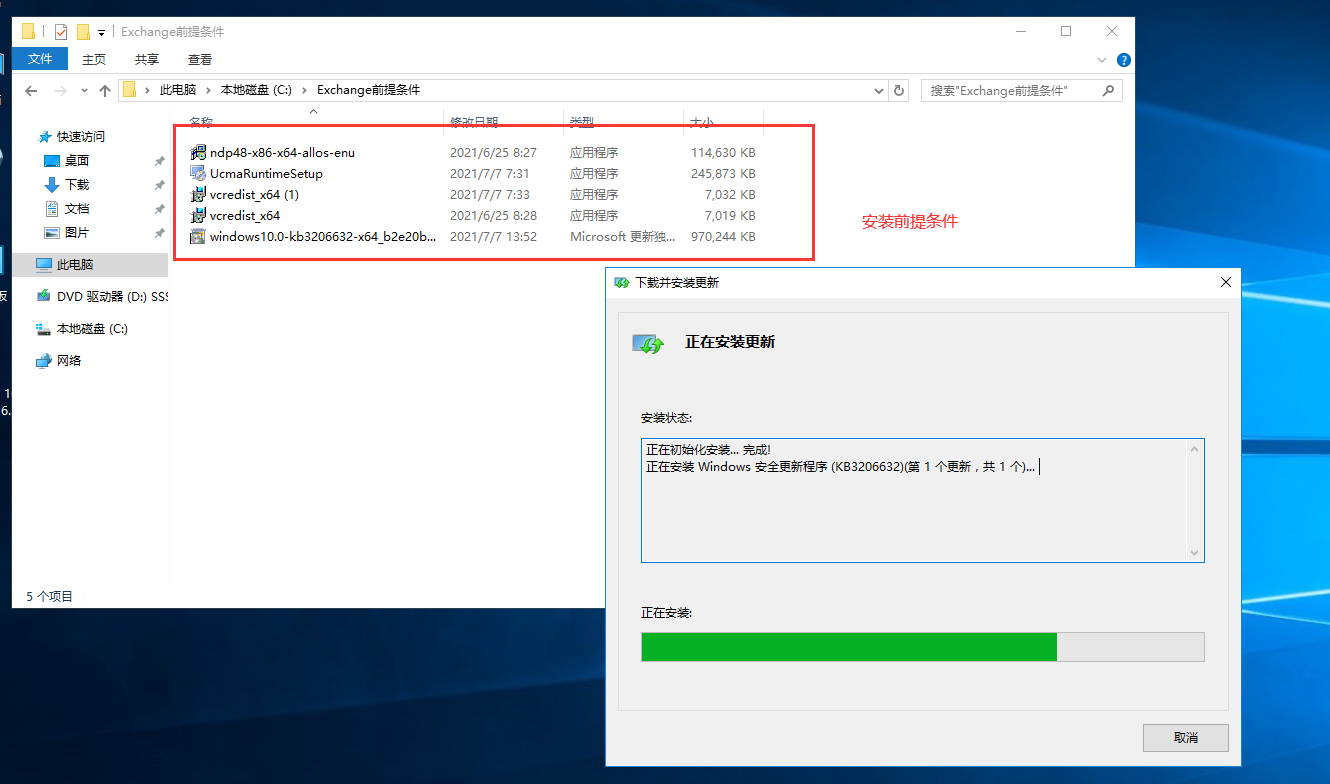Select 本地磁盘 (C:) in navigation pane
Image resolution: width=1330 pixels, height=784 pixels.
point(92,329)
